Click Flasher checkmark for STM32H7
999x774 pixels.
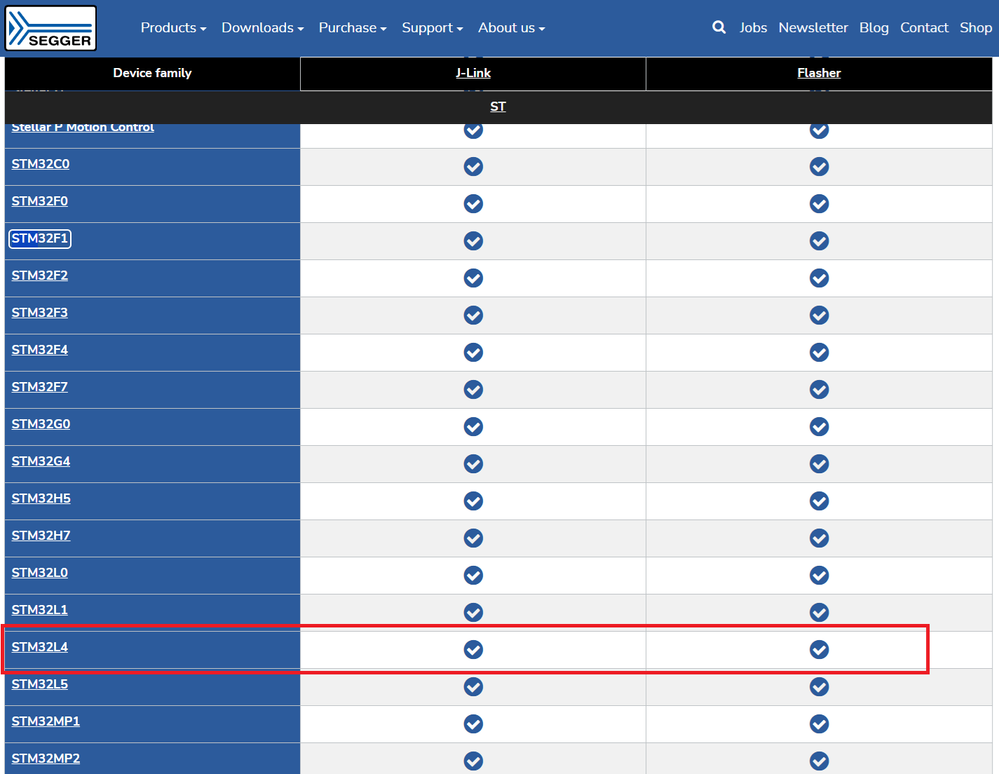pos(819,538)
